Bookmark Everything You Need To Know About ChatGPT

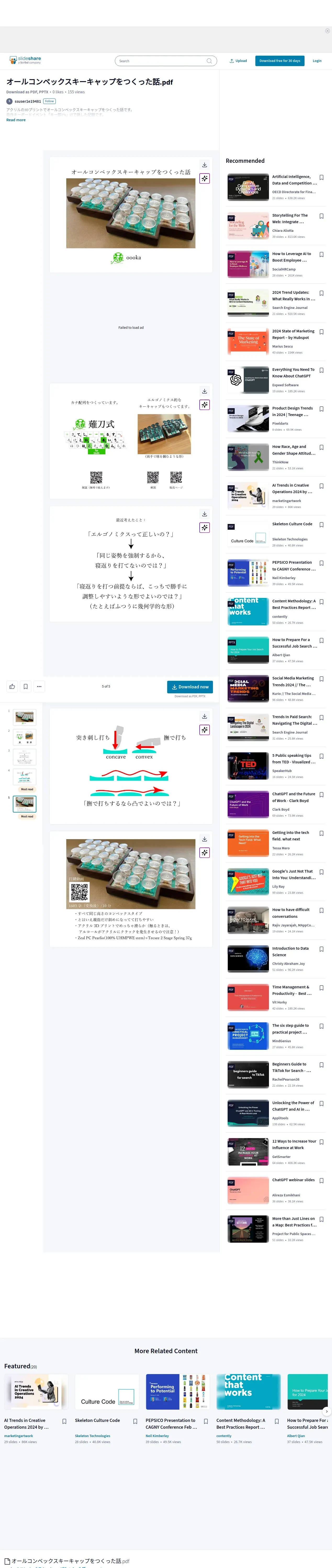pyautogui.click(x=322, y=371)
